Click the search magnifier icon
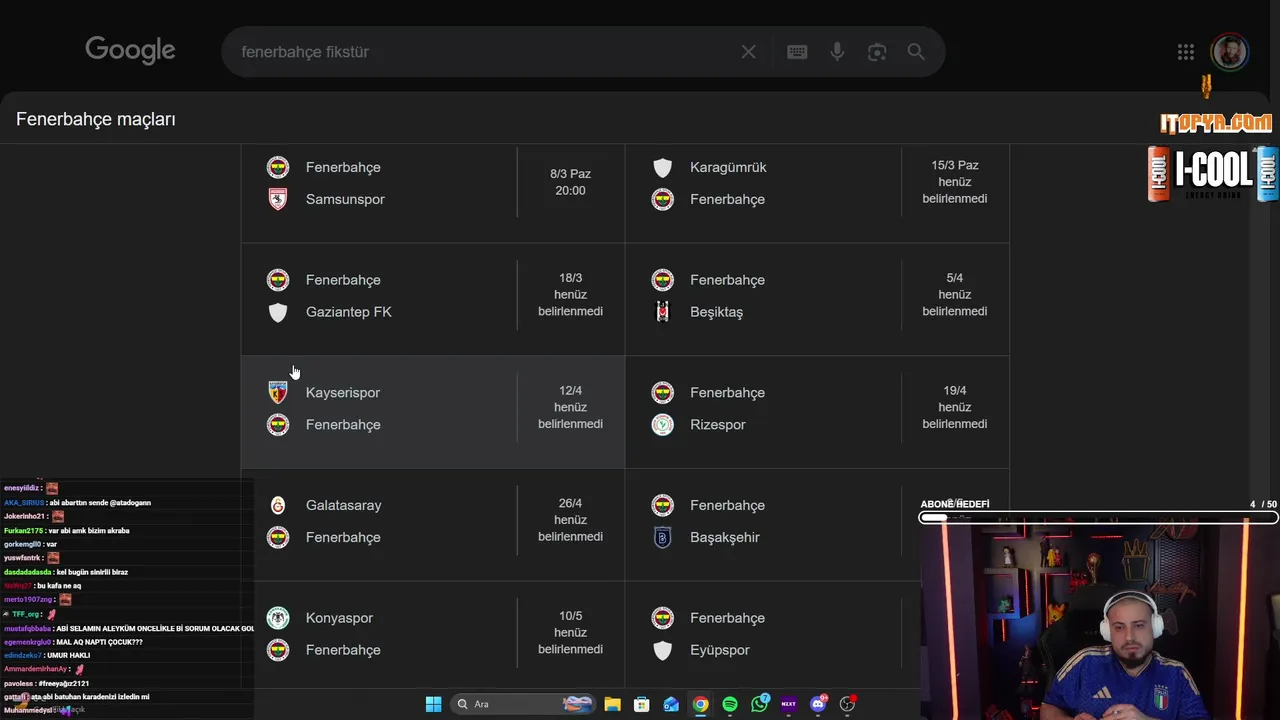The height and width of the screenshot is (720, 1280). [916, 52]
